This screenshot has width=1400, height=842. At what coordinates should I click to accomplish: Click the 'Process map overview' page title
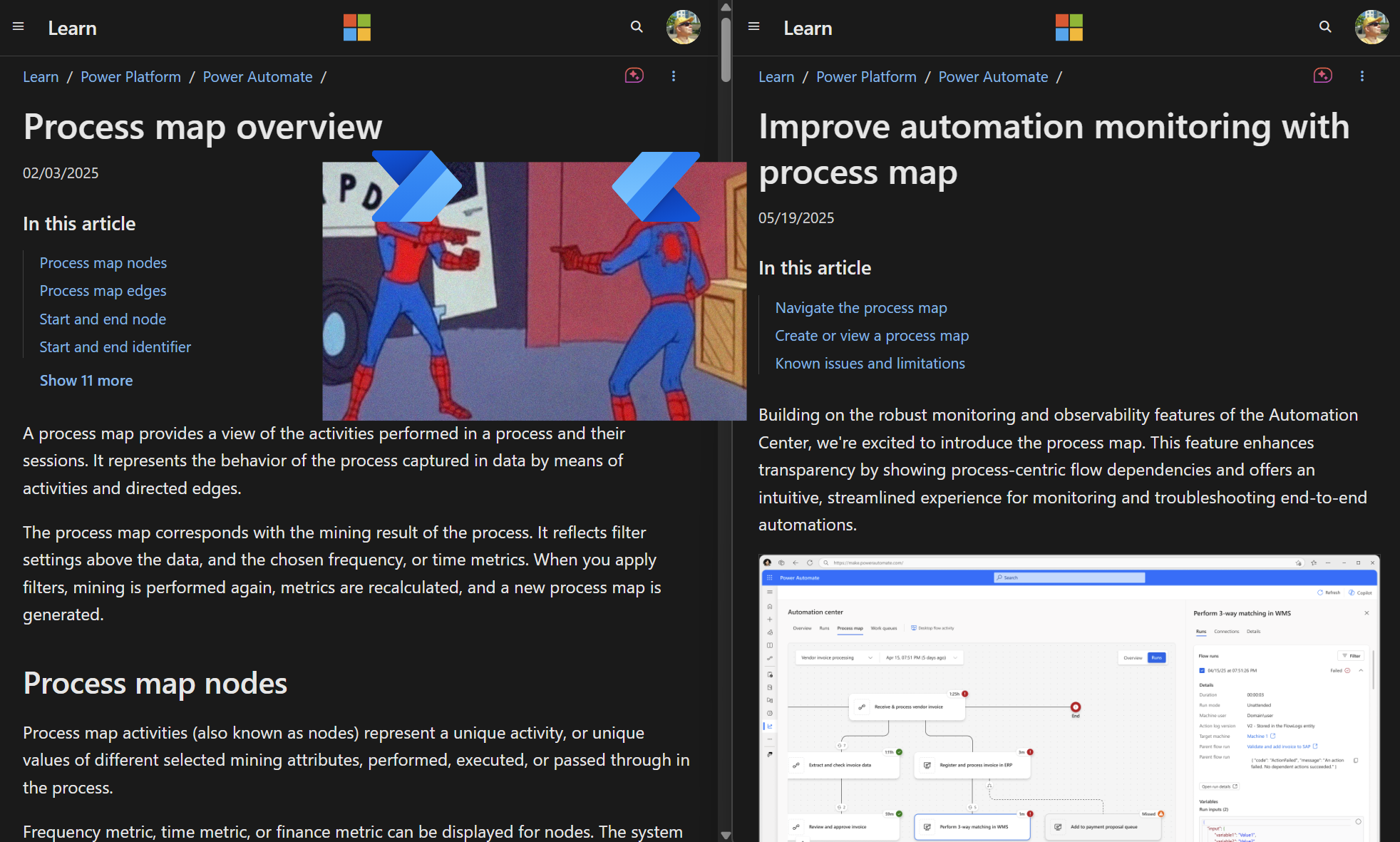tap(202, 127)
